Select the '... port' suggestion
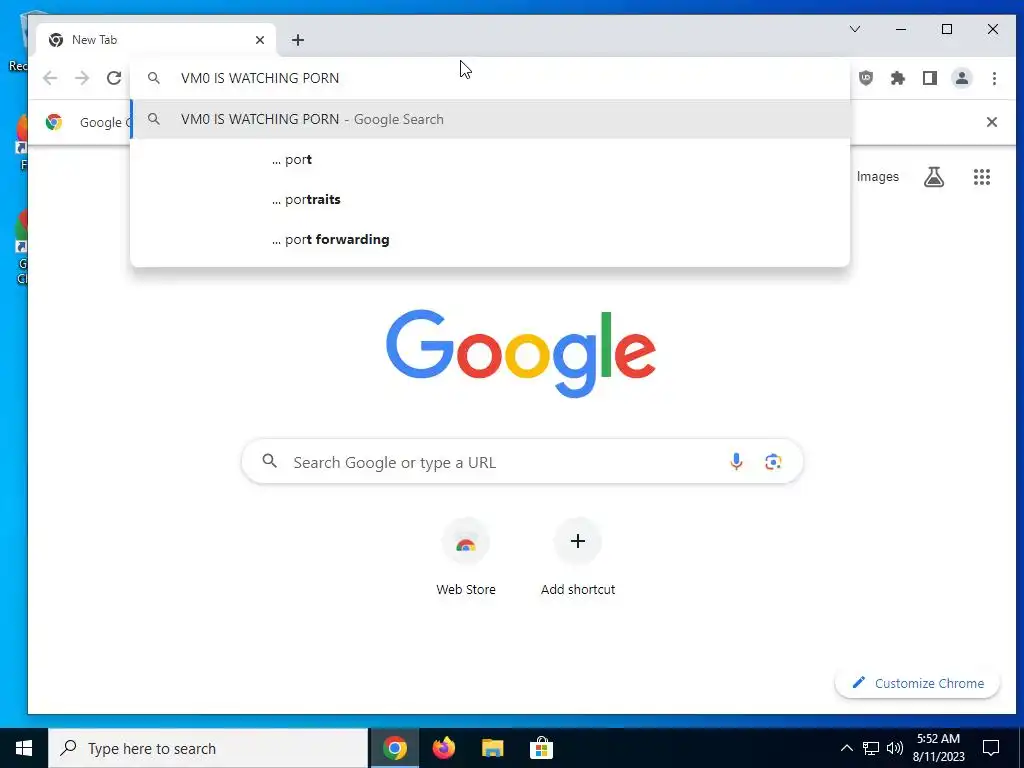 (490, 160)
